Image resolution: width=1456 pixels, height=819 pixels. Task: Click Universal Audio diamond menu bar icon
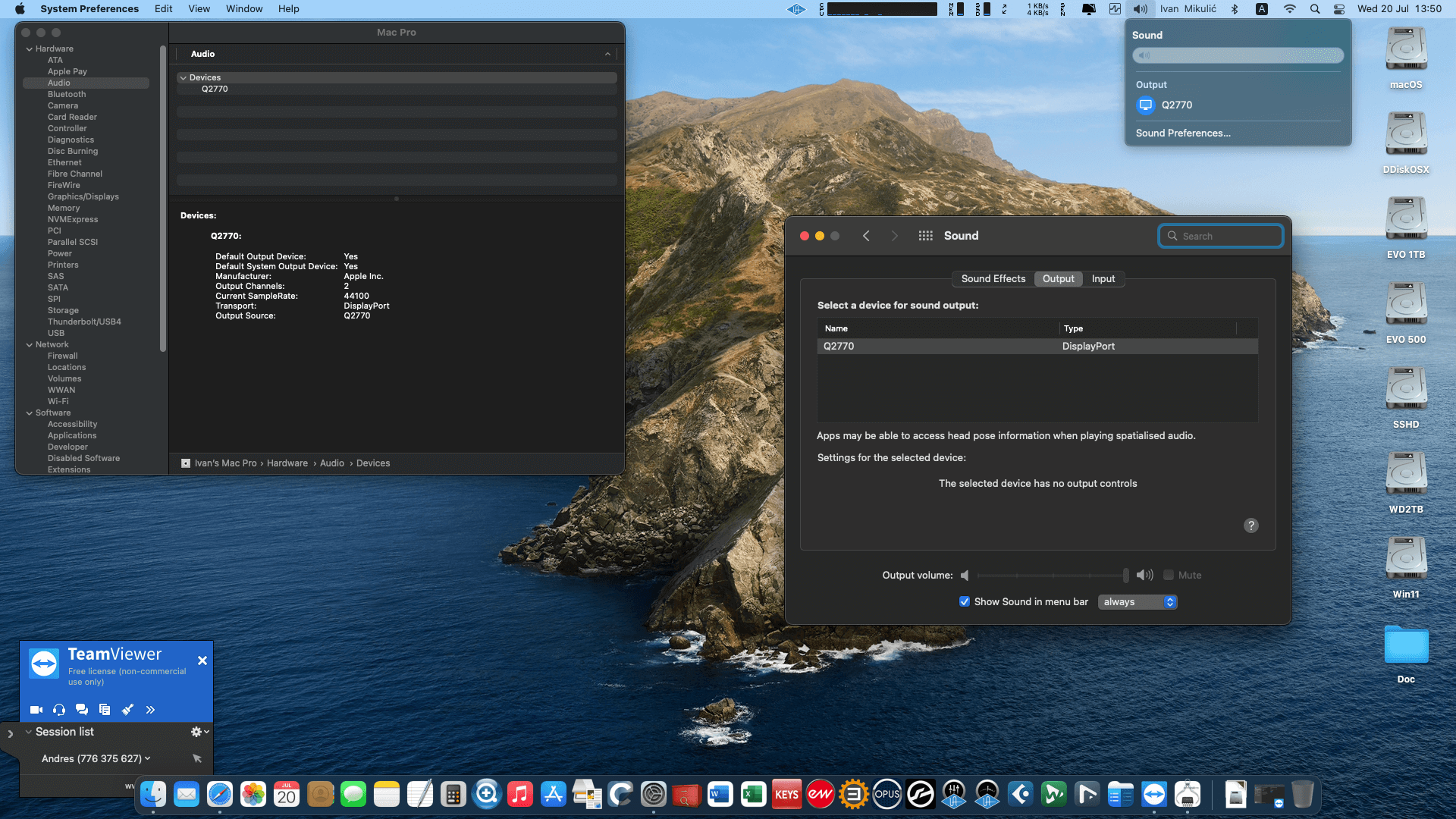(796, 9)
